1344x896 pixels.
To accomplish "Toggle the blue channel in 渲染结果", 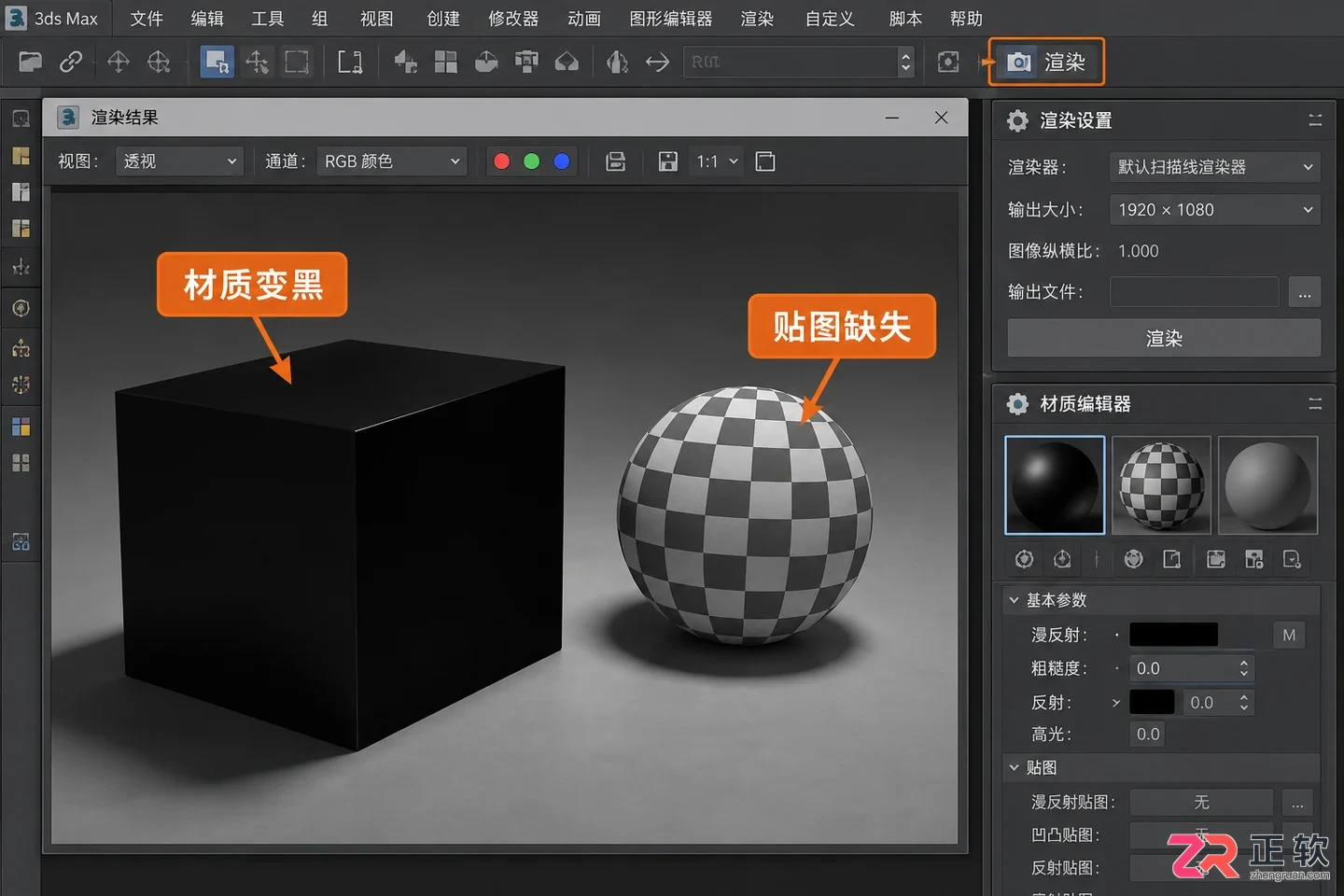I will tap(562, 161).
